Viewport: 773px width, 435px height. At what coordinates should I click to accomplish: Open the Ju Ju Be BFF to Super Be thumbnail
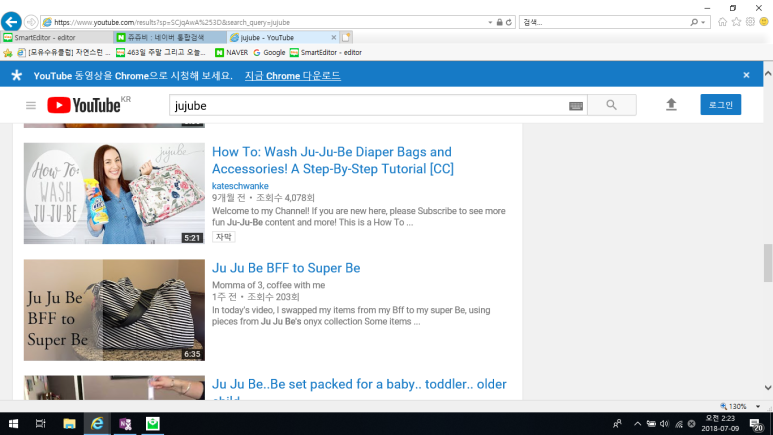[114, 310]
